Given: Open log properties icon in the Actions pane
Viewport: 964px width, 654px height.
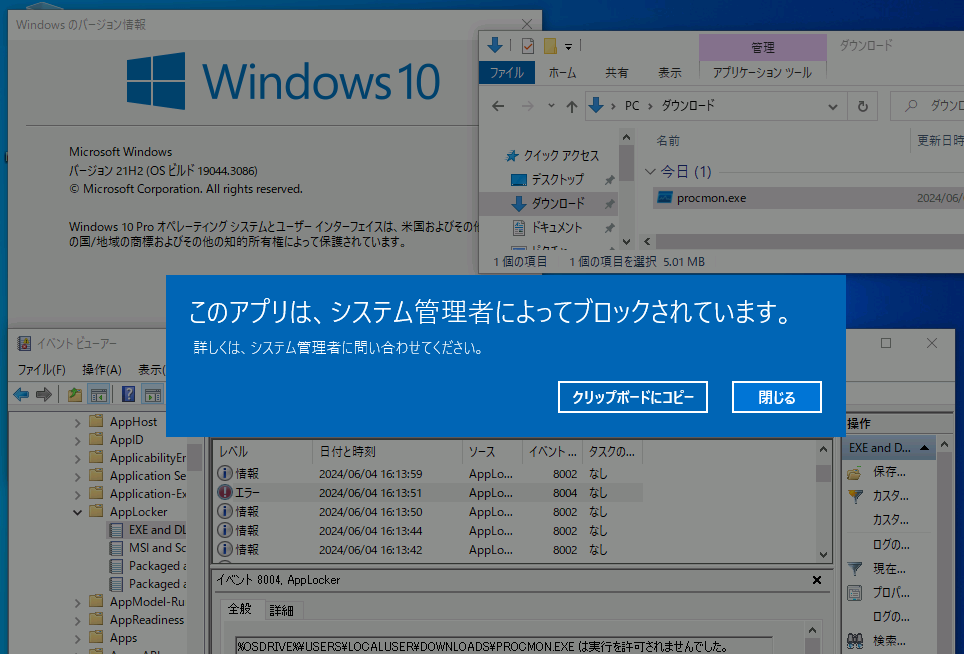Looking at the screenshot, I should coord(856,592).
